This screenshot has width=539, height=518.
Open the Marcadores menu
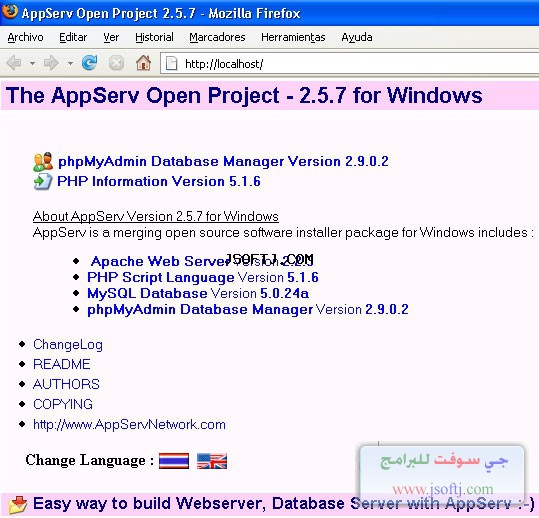[x=217, y=37]
